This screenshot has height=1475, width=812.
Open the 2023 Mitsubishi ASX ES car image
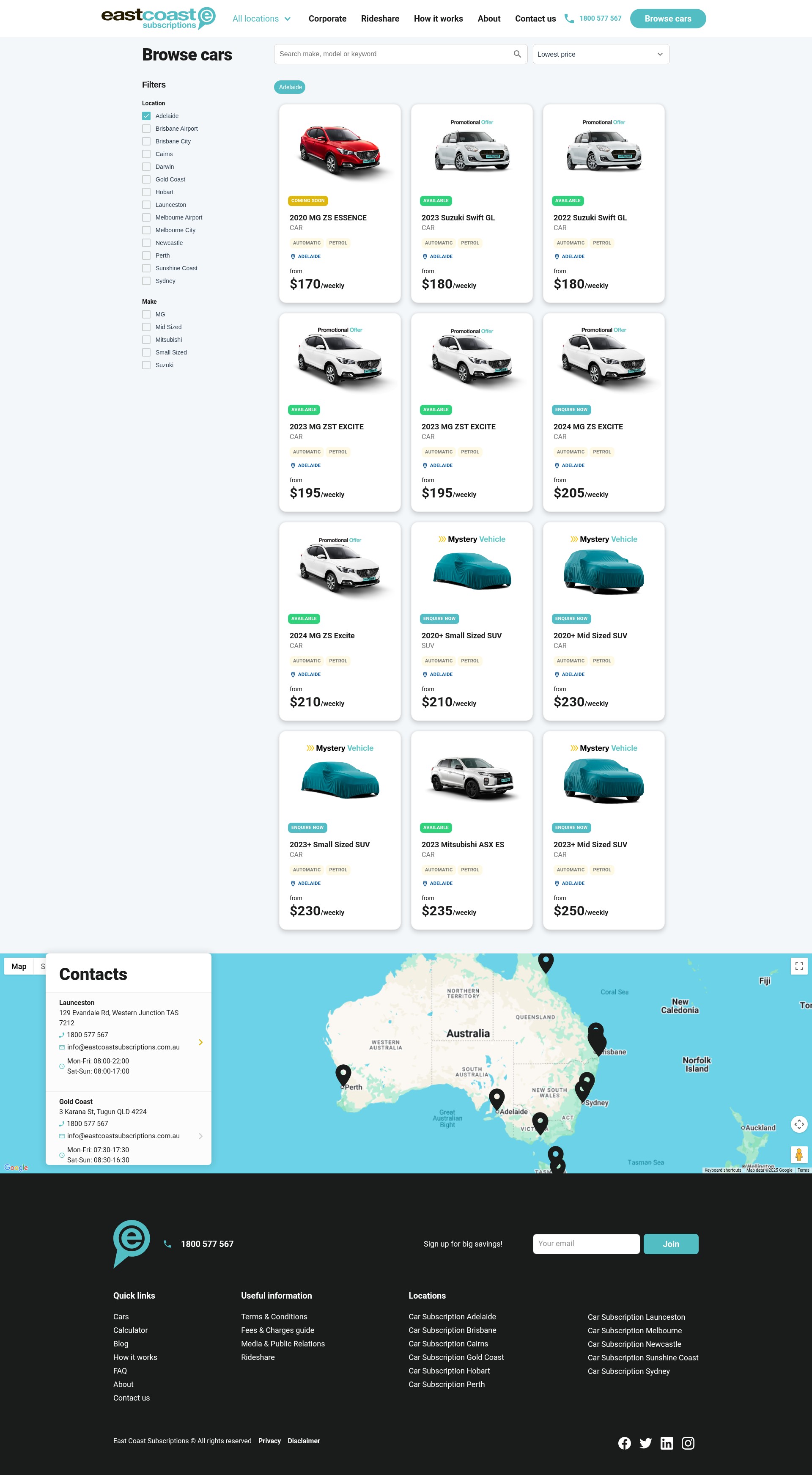point(472,777)
